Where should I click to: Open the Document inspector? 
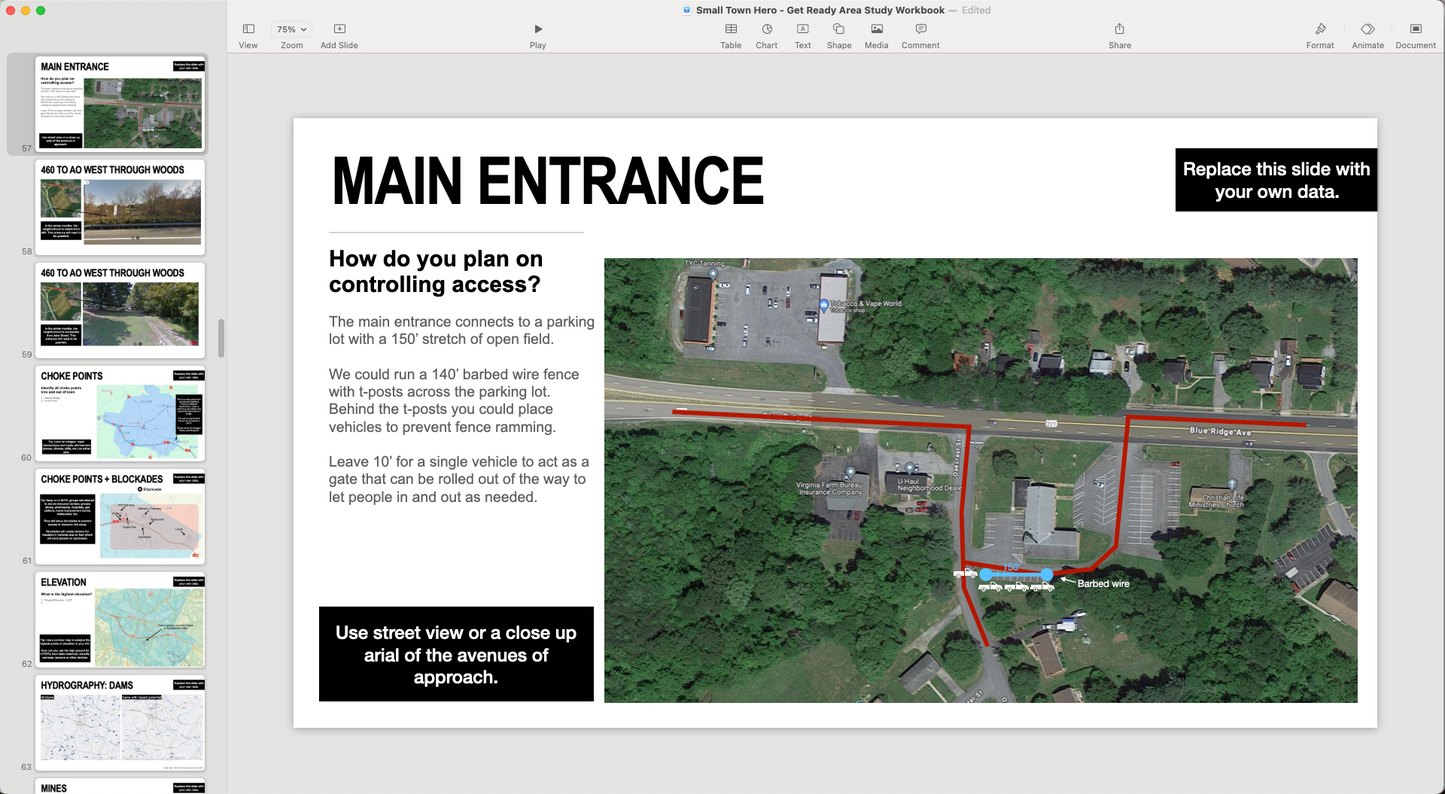pos(1416,35)
